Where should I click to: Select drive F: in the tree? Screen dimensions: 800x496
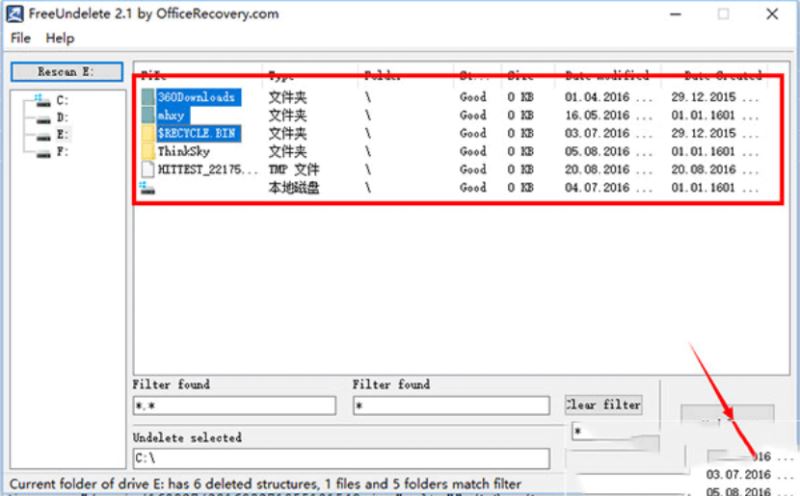[62, 152]
